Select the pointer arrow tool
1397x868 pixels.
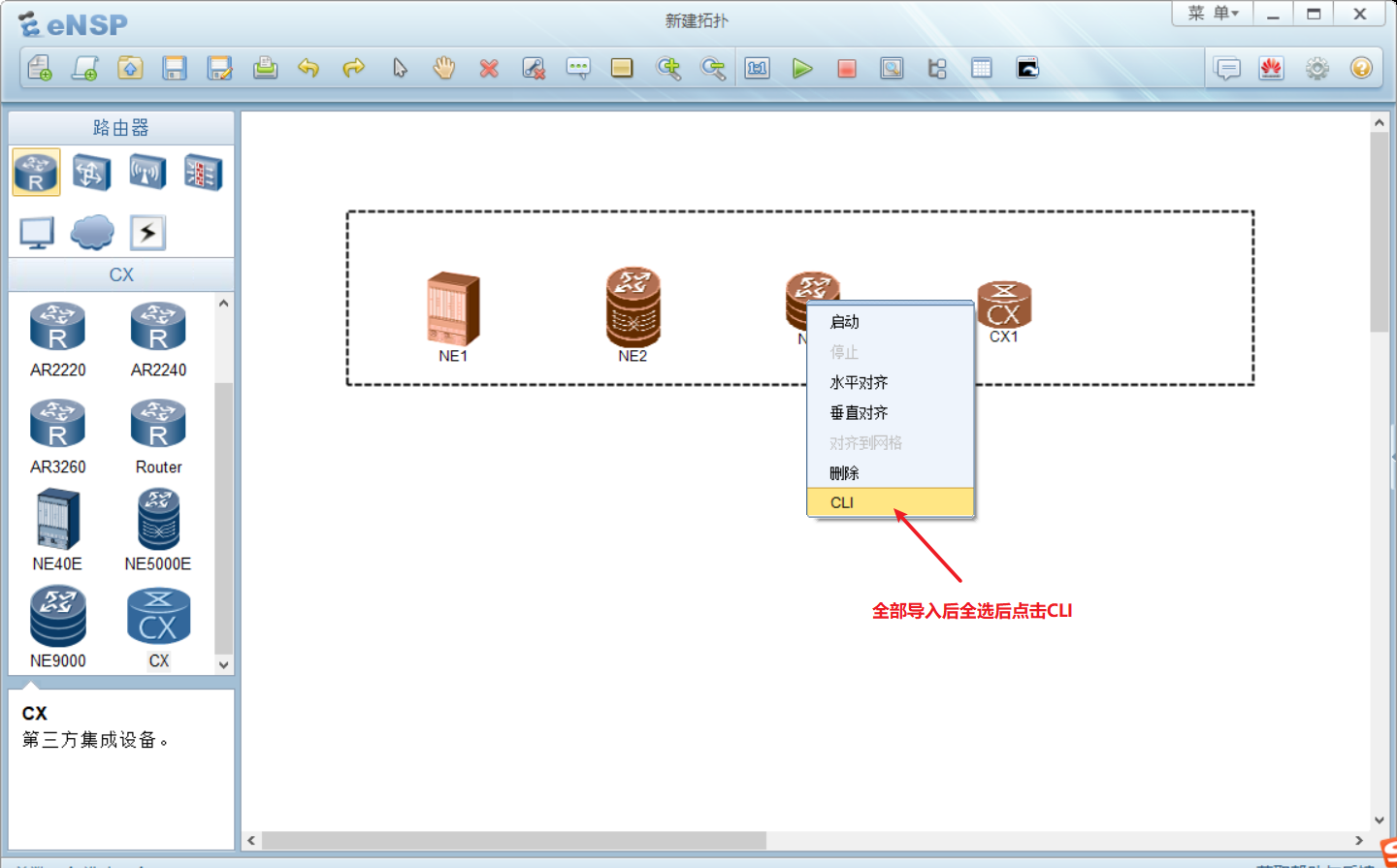(400, 68)
